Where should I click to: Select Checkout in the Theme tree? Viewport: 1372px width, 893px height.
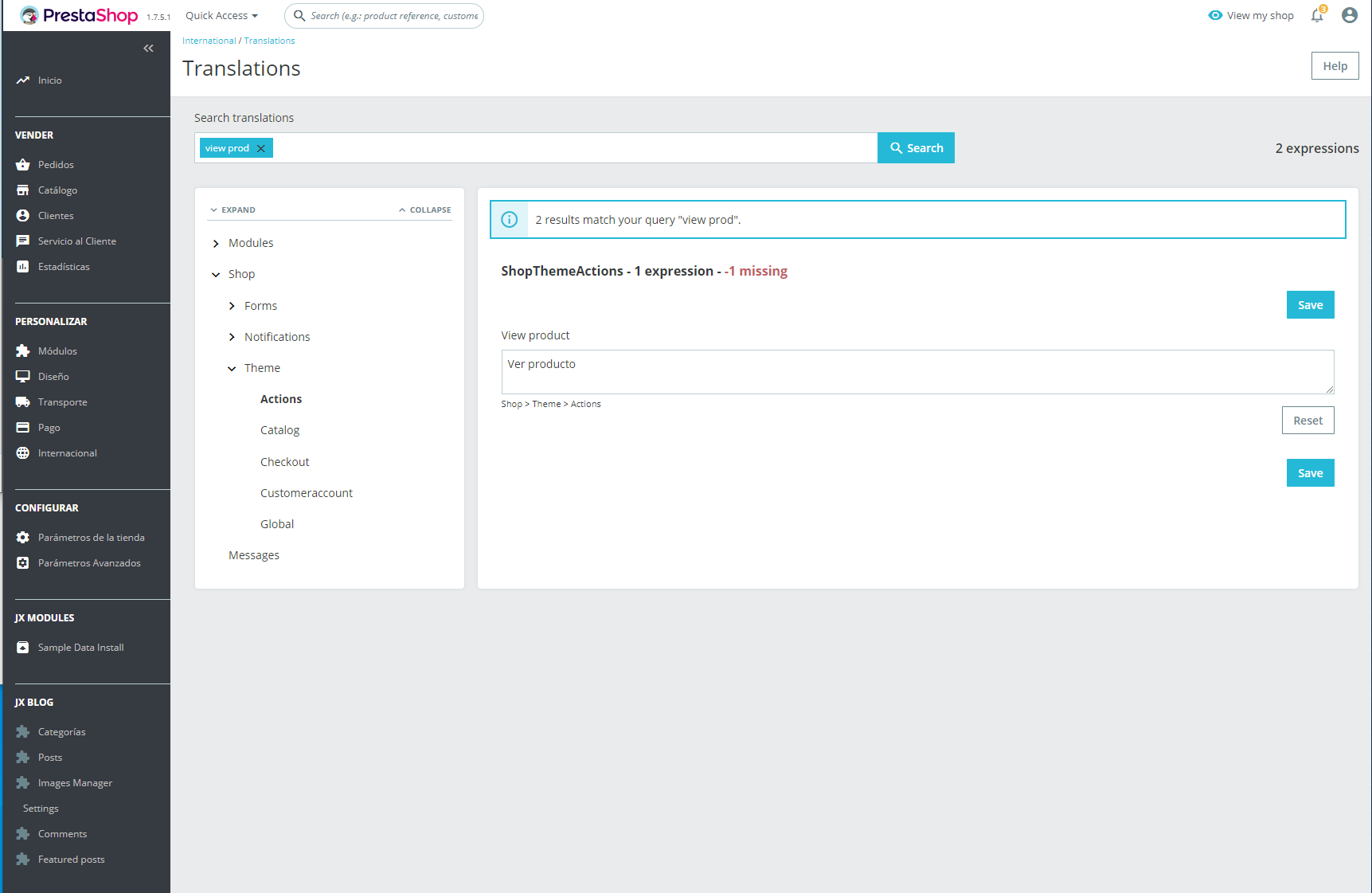click(x=285, y=462)
